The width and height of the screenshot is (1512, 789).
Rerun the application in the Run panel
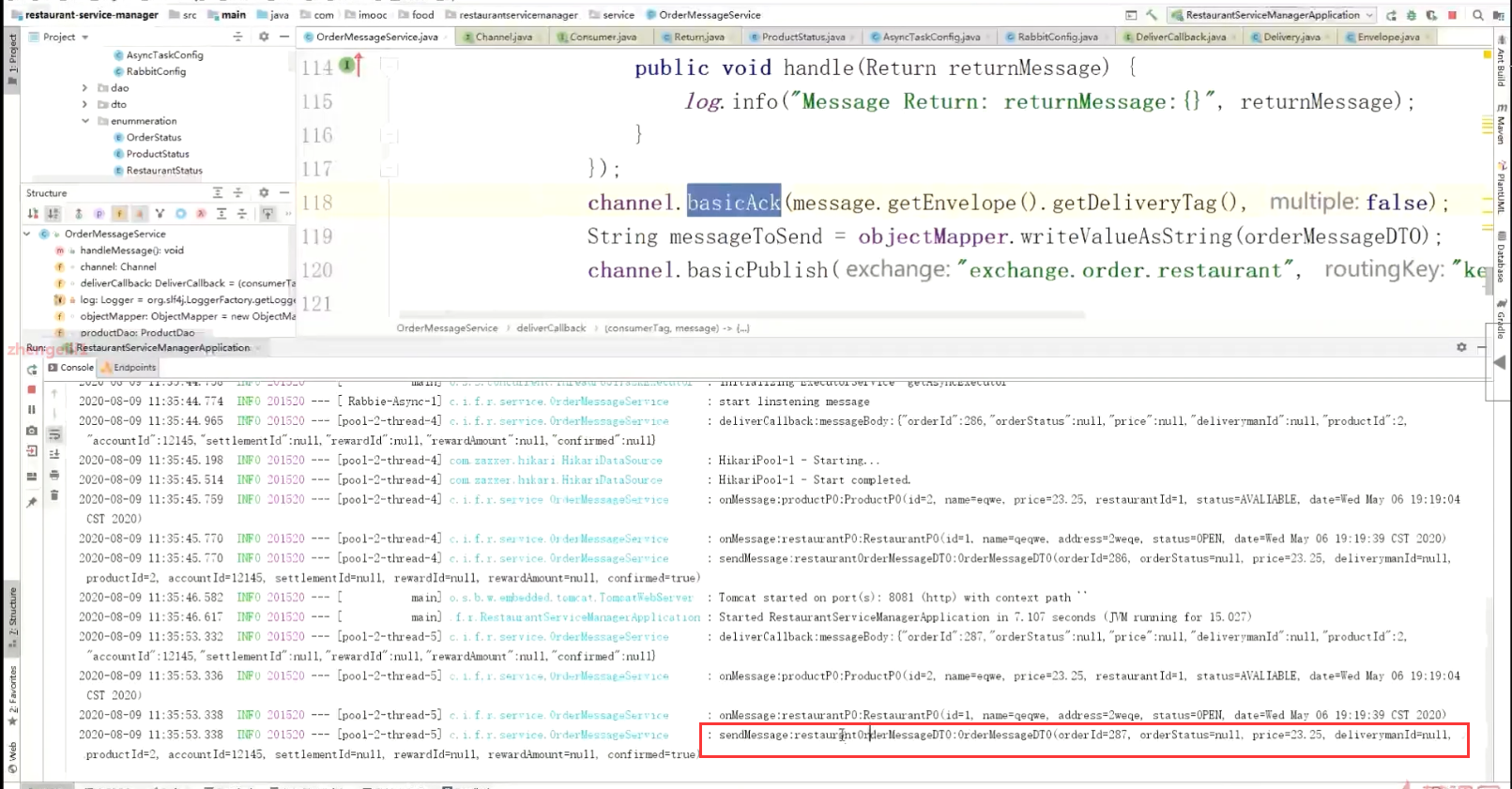32,370
